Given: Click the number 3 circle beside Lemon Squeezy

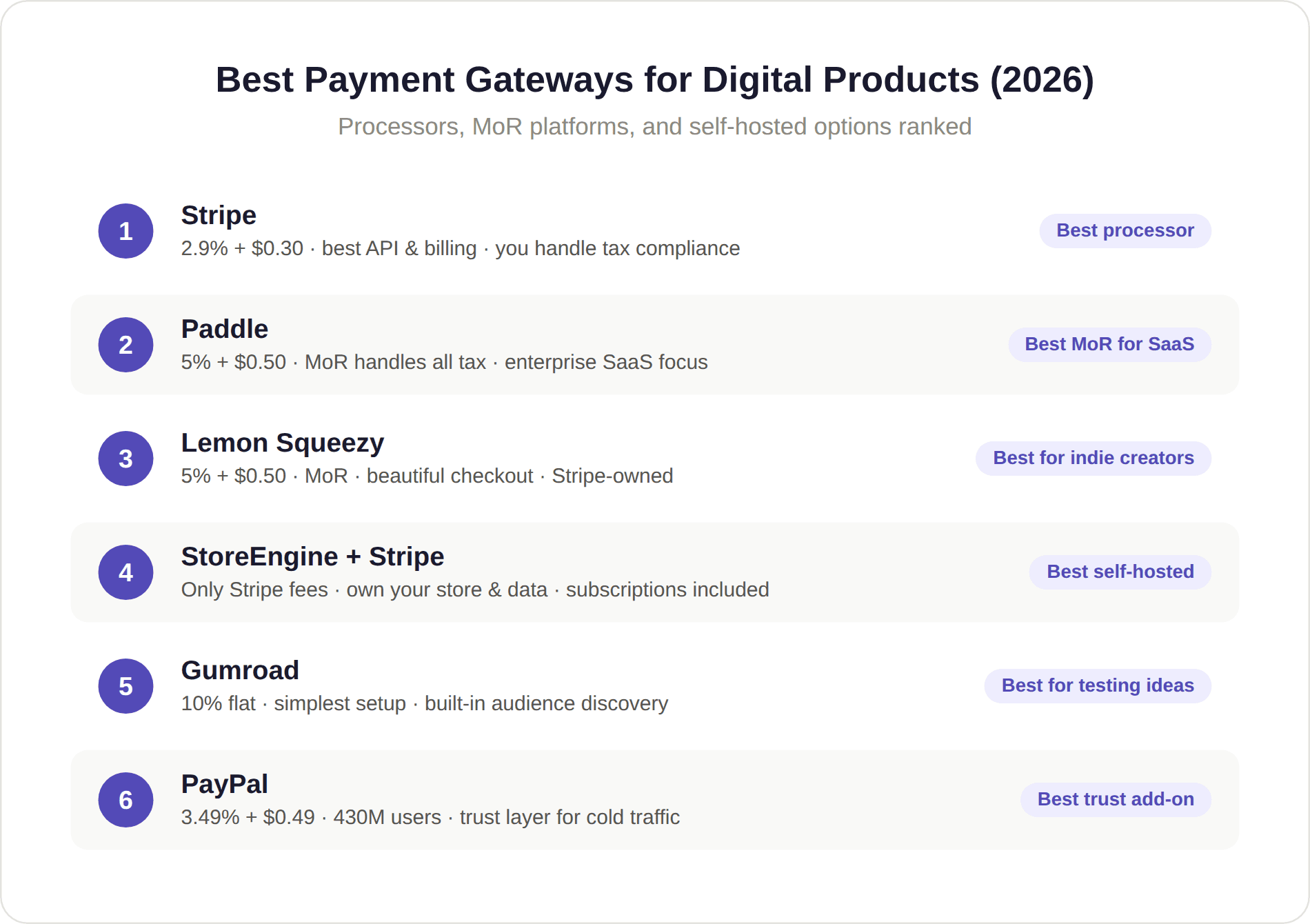Looking at the screenshot, I should click(x=125, y=459).
